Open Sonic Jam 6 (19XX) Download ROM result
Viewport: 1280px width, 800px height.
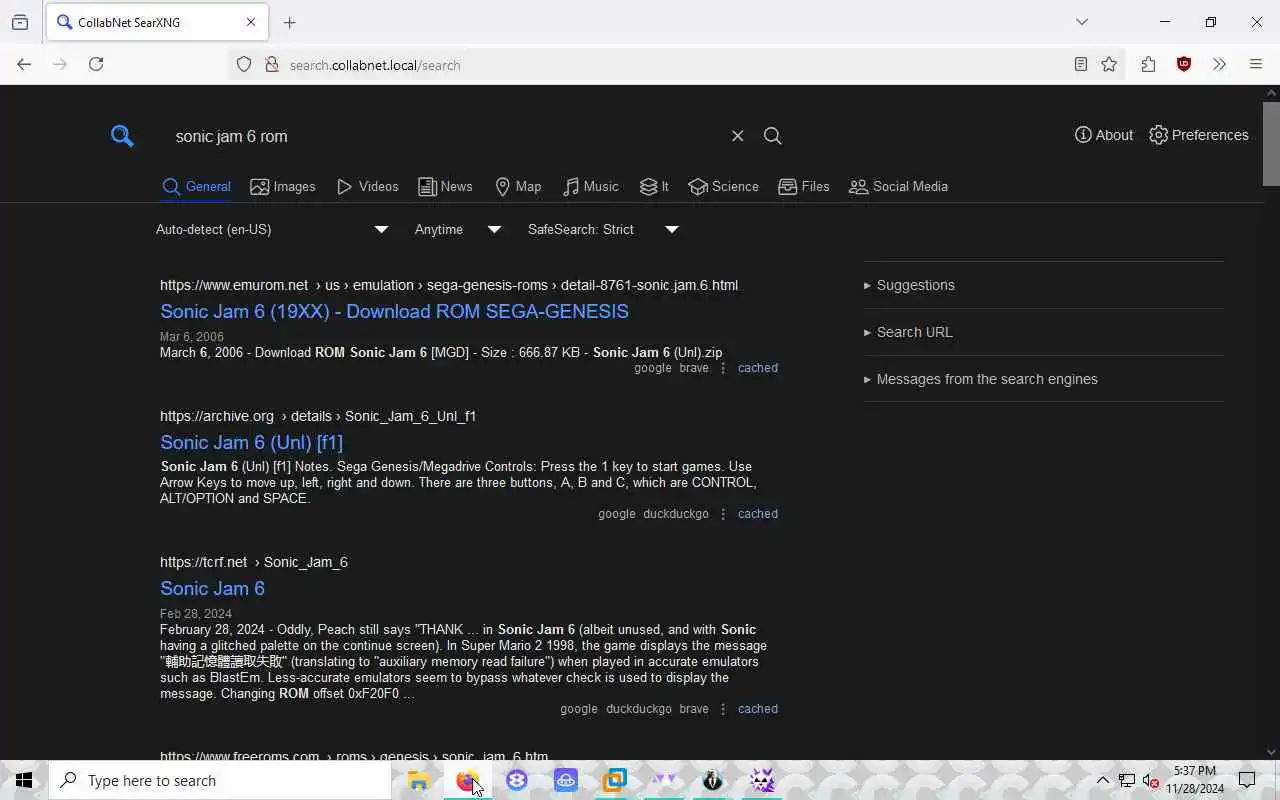tap(394, 311)
